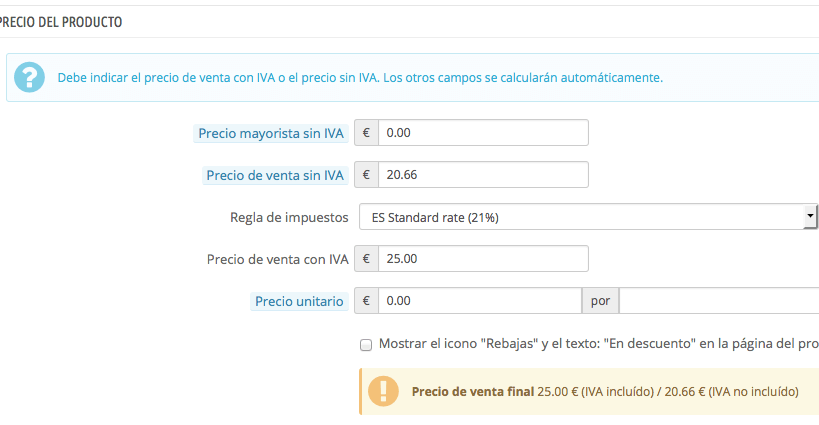The image size is (819, 425).
Task: Open the Regla de impuestos dropdown
Action: (x=588, y=217)
